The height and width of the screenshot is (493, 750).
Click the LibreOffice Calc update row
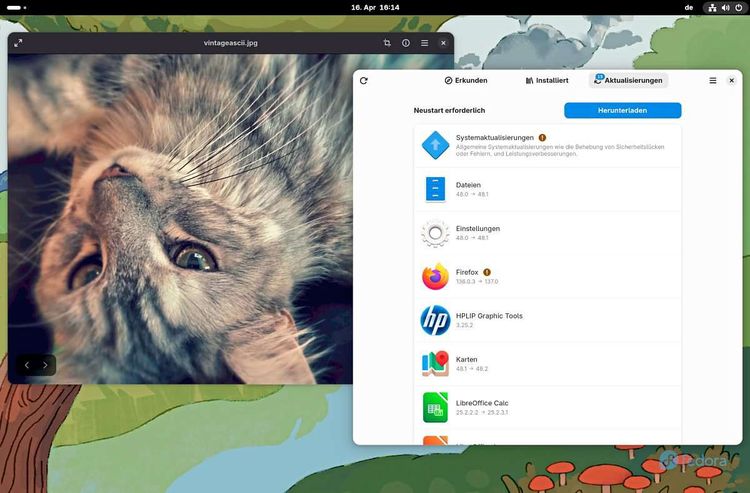click(x=547, y=407)
